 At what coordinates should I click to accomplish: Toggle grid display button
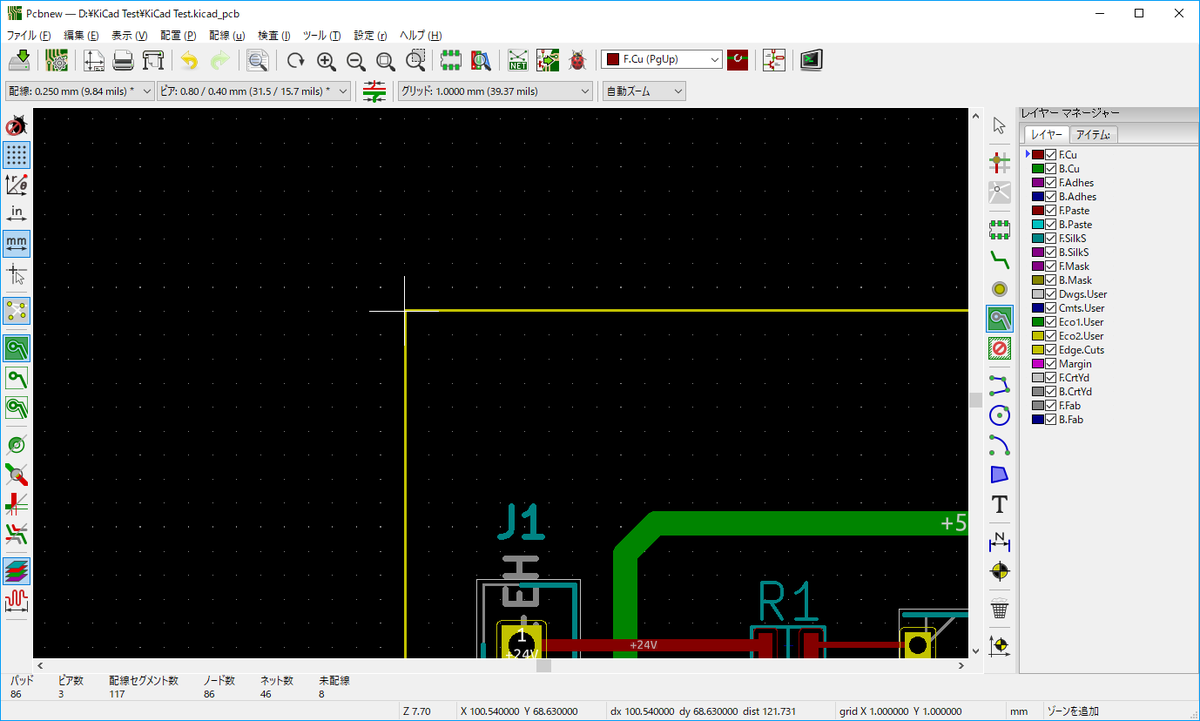tap(17, 155)
